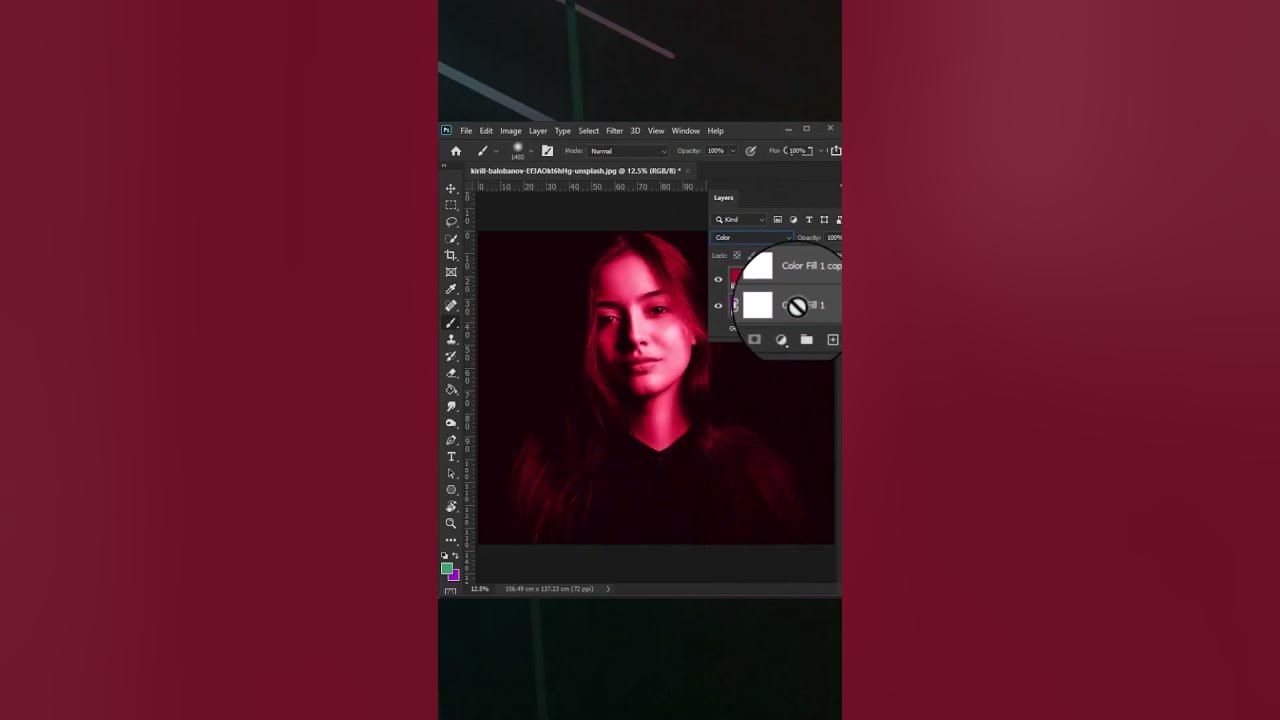This screenshot has height=720, width=1280.
Task: Select the Ellipse shape tool
Action: (x=451, y=490)
